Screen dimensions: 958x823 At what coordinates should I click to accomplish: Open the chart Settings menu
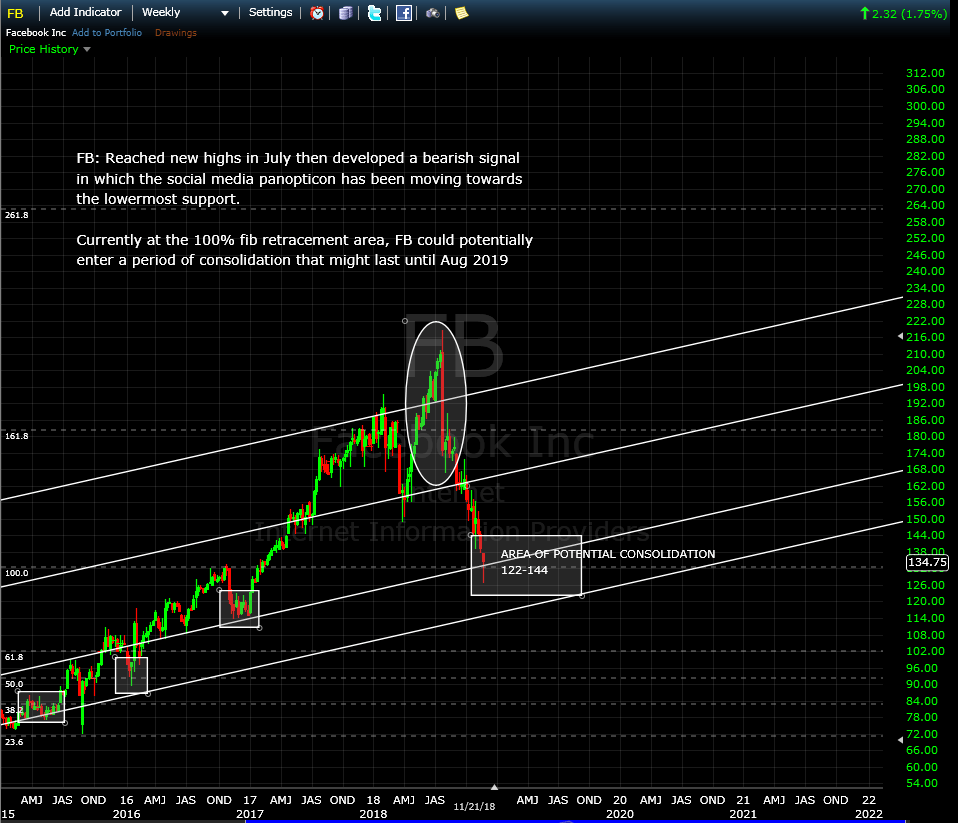click(x=270, y=12)
